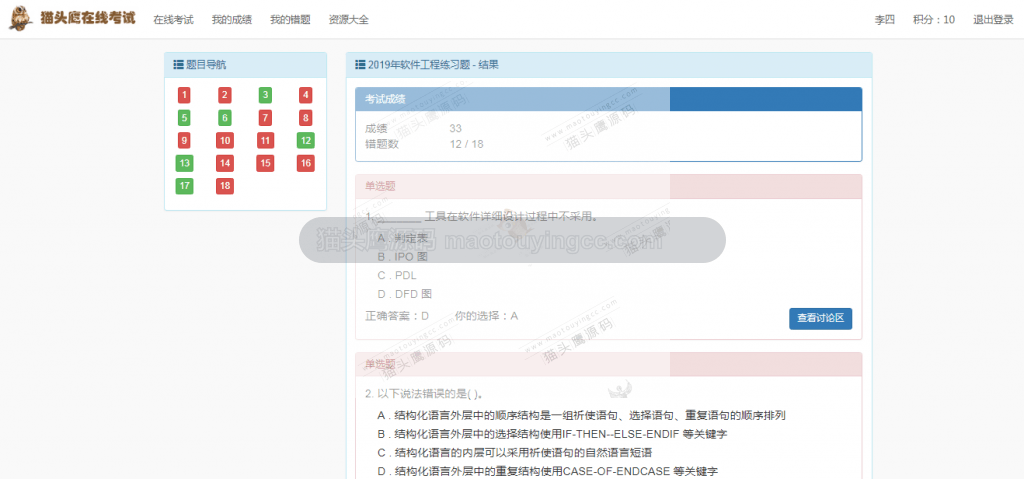Jump to question 16
This screenshot has height=479, width=1024.
point(306,163)
